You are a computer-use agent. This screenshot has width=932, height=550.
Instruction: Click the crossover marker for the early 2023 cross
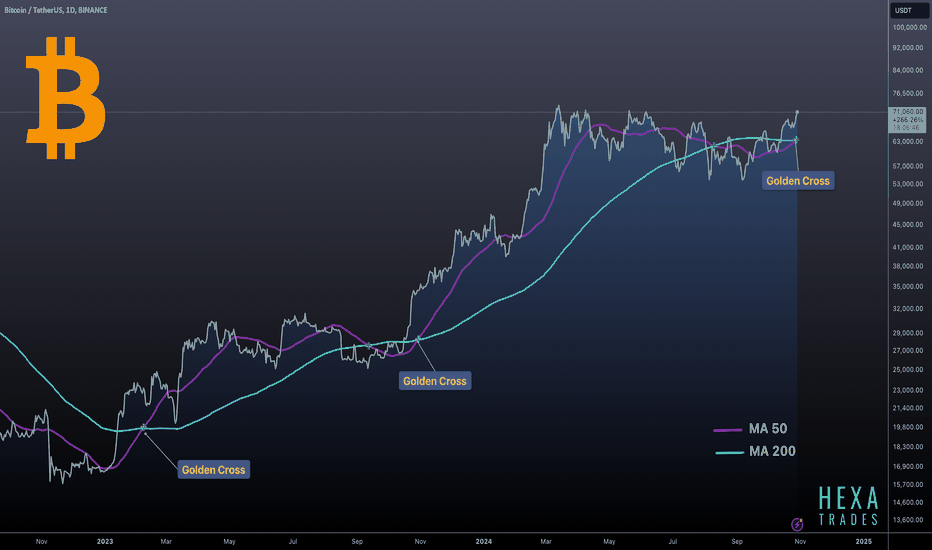click(x=143, y=428)
